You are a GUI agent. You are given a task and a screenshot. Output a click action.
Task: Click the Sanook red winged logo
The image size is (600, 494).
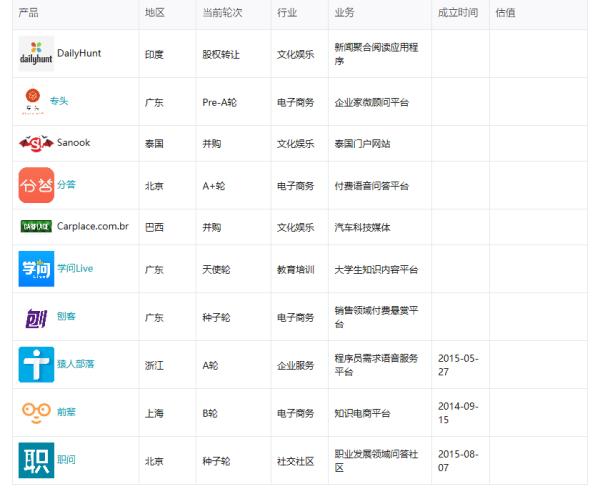pos(36,143)
